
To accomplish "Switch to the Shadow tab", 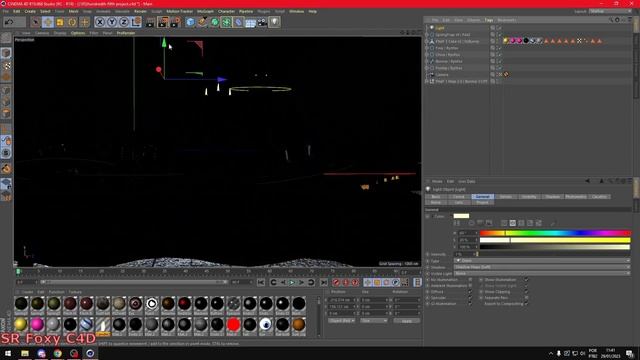I will coord(552,197).
